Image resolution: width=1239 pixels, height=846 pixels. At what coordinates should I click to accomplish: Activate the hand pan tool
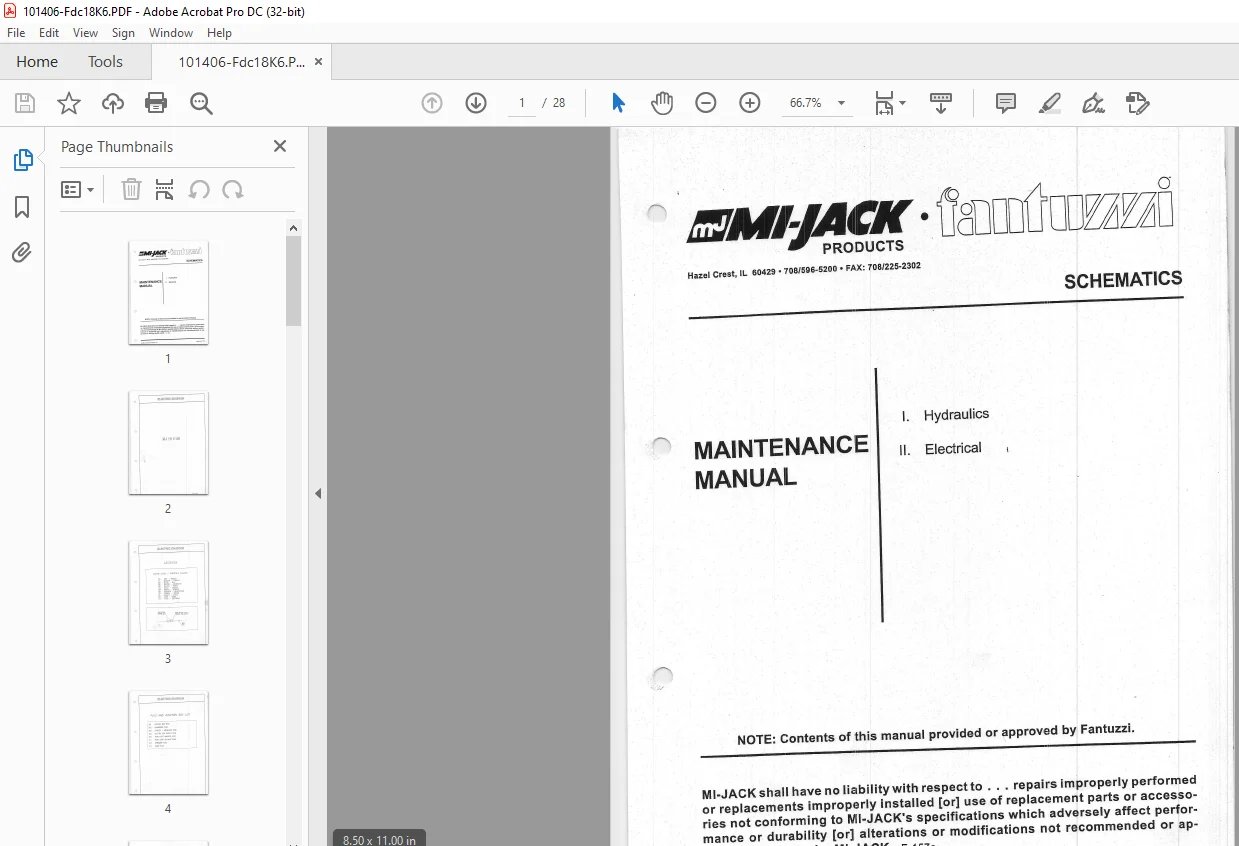[x=662, y=103]
